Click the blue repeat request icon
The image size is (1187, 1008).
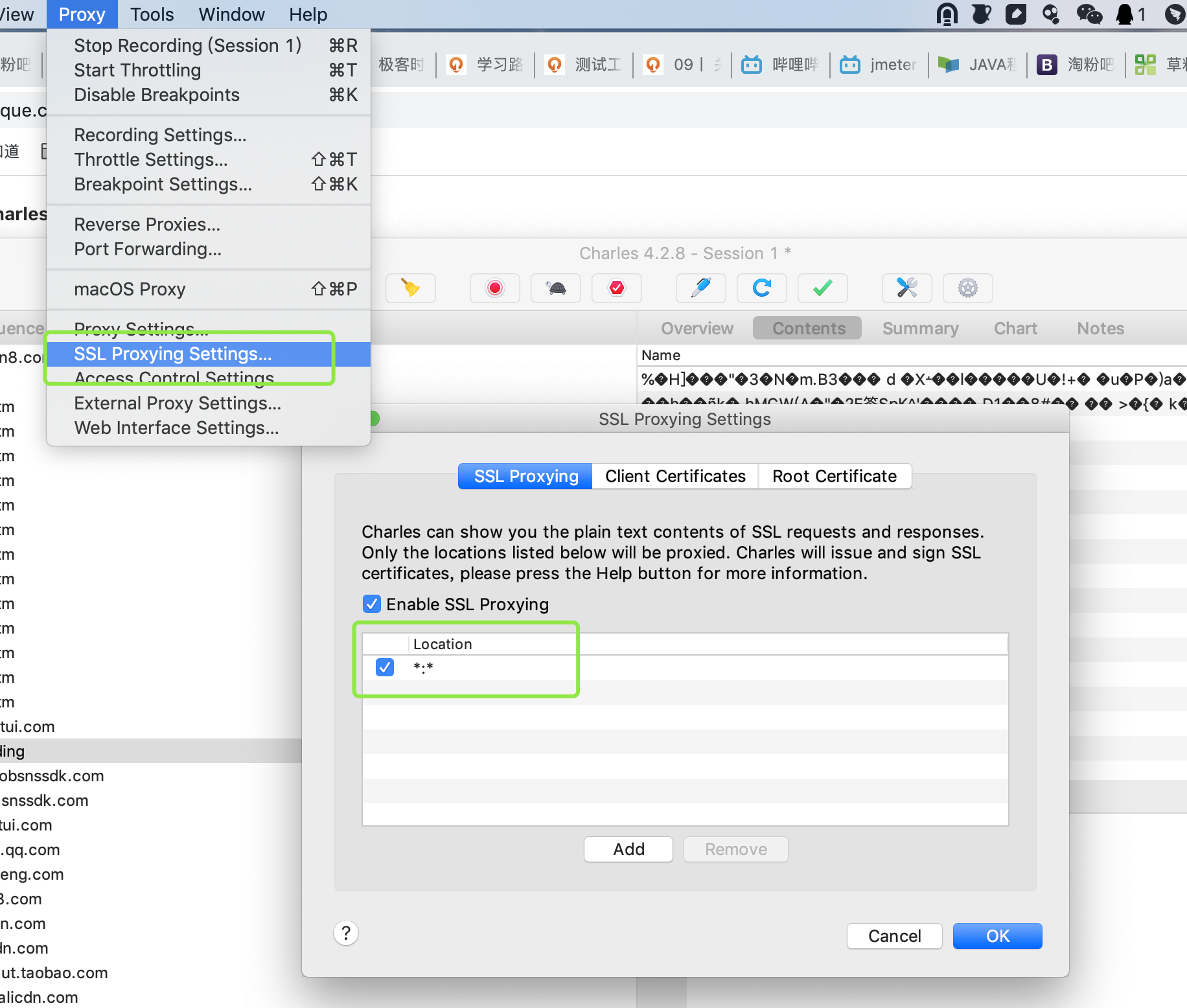click(762, 288)
